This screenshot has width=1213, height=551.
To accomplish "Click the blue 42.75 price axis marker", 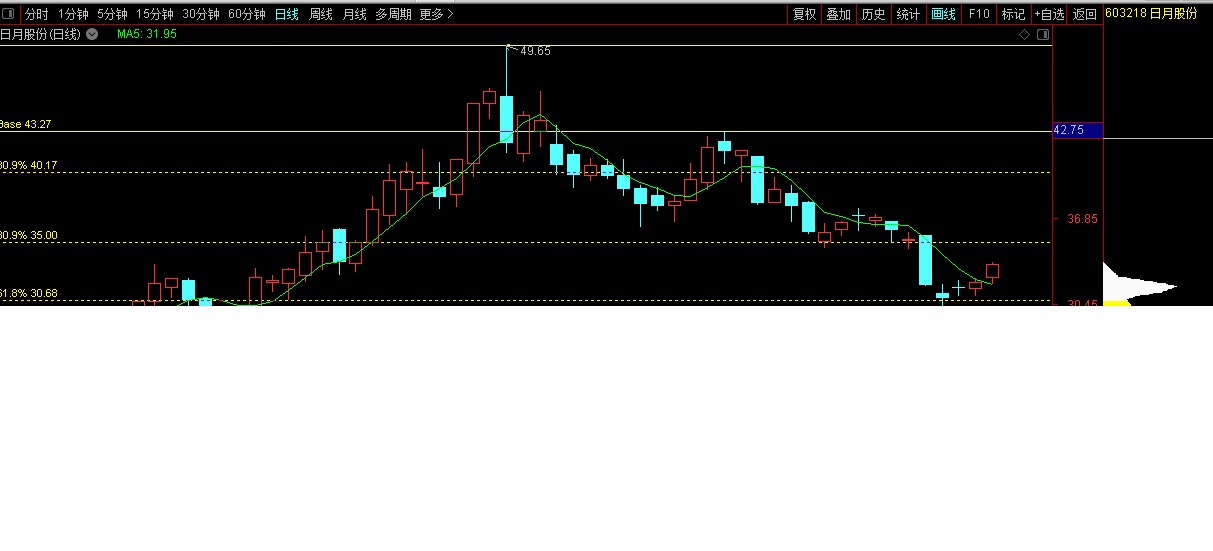I will pos(1077,130).
